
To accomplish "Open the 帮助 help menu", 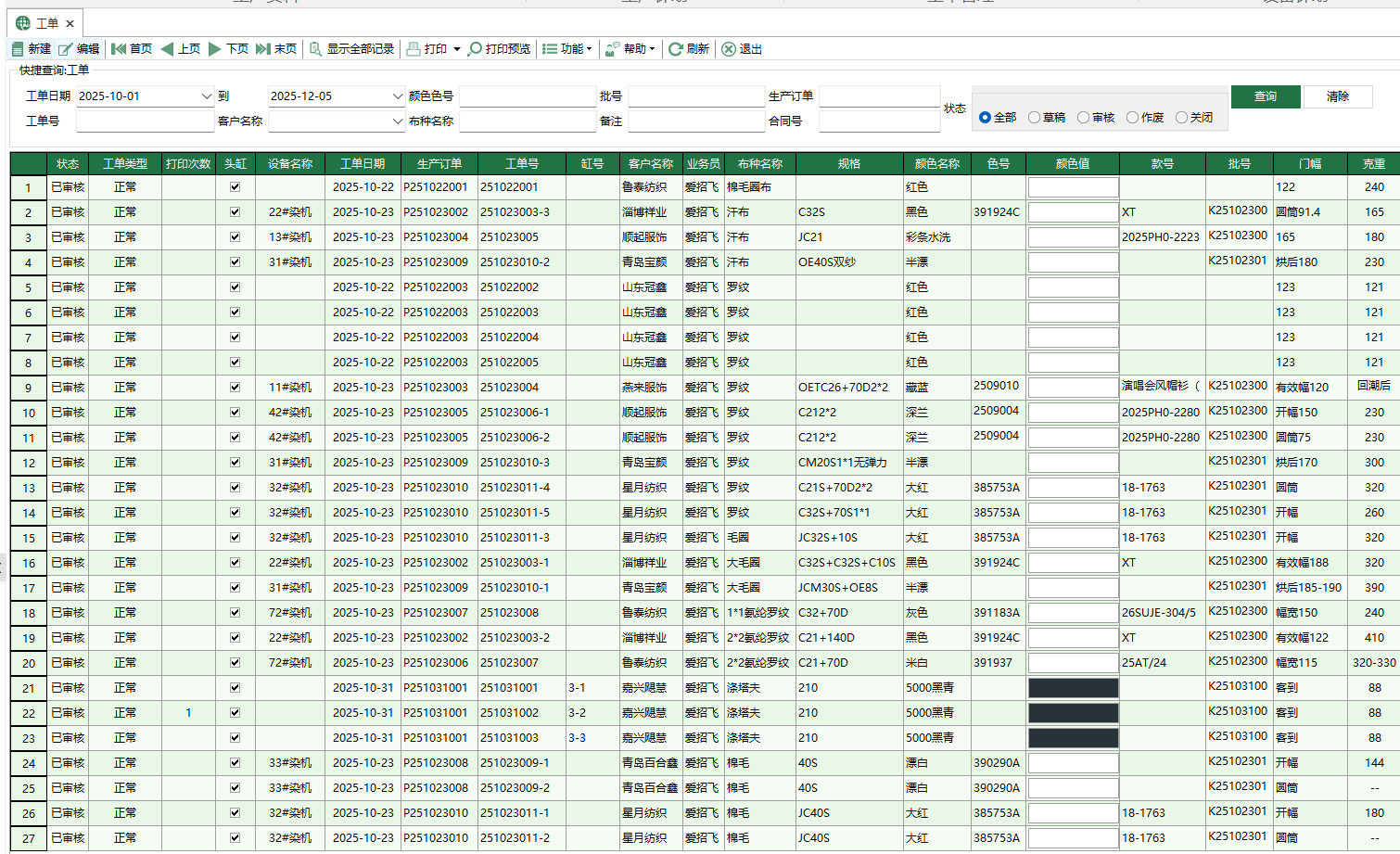I will click(630, 49).
